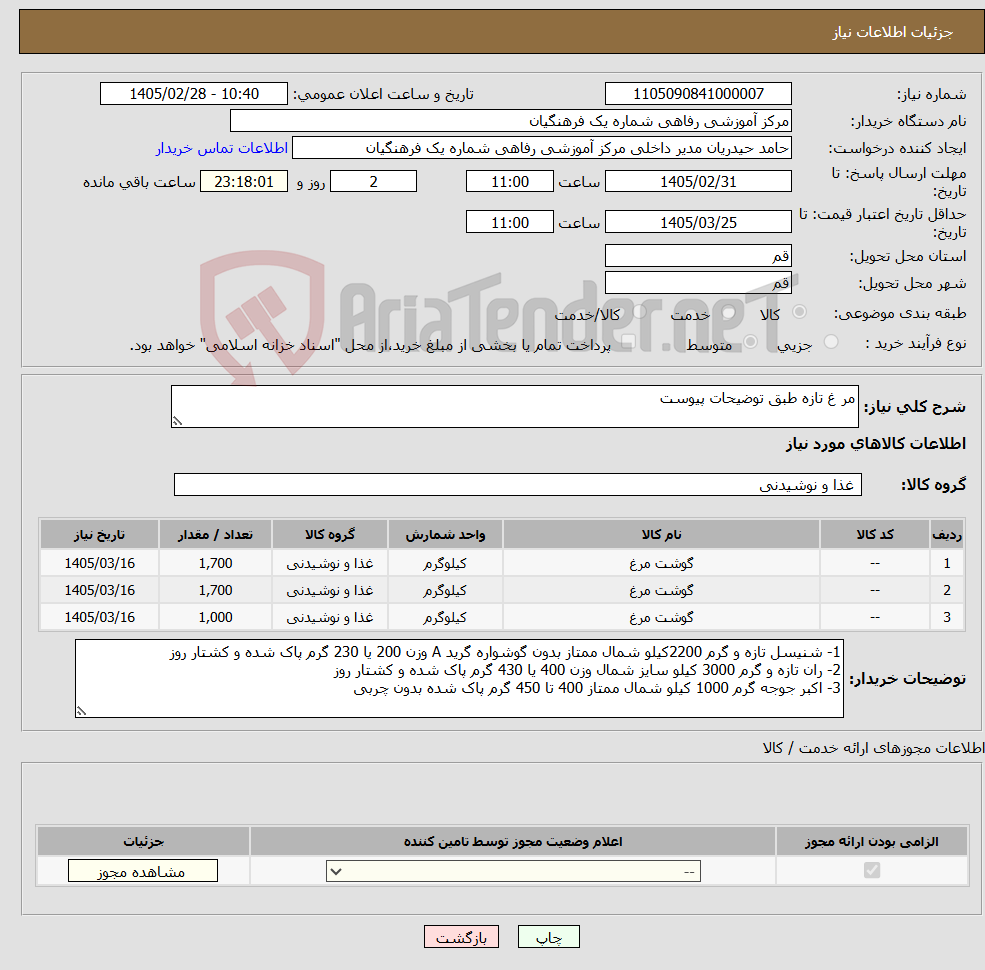Click the نام کالا column header
985x970 pixels.
[x=661, y=535]
